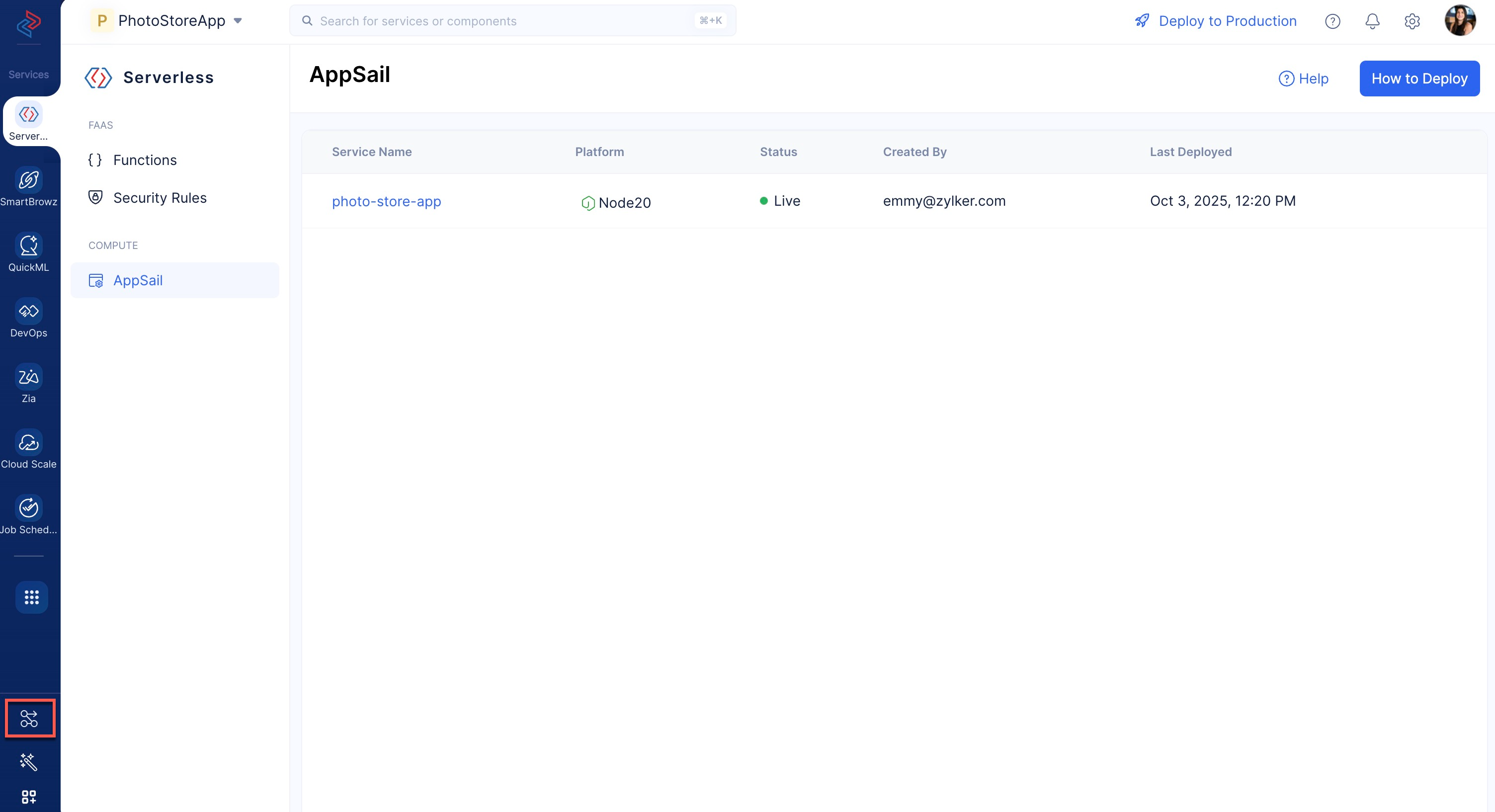Open Job Scheduling service icon

[28, 508]
